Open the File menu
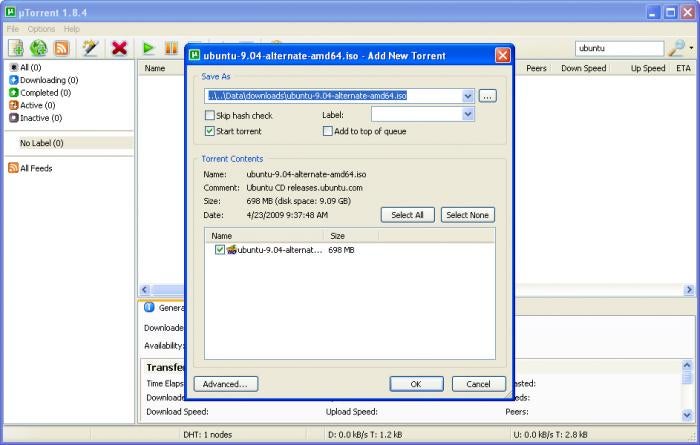The width and height of the screenshot is (700, 445). pos(12,29)
